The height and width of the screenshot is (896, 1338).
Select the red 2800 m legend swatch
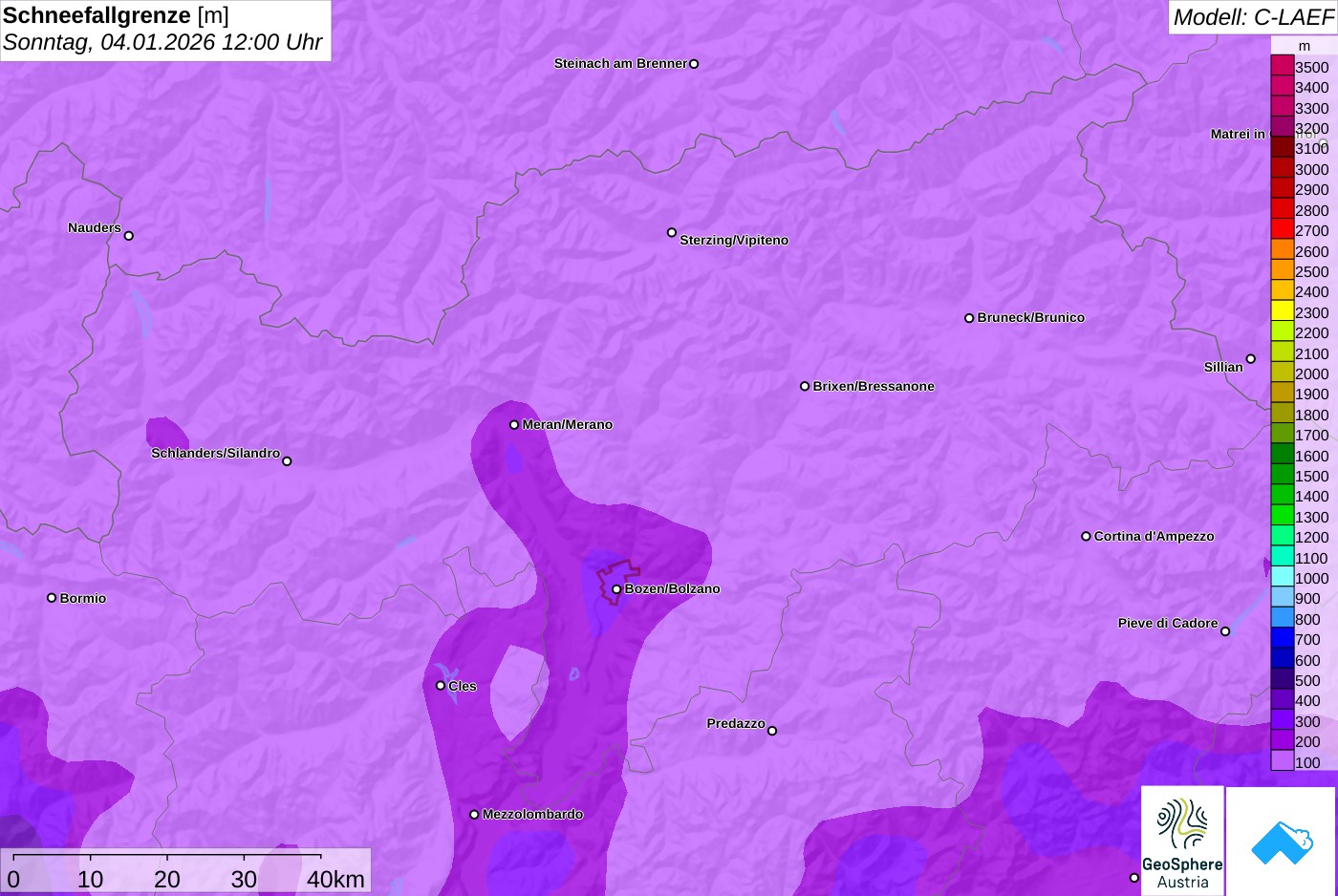(1282, 209)
